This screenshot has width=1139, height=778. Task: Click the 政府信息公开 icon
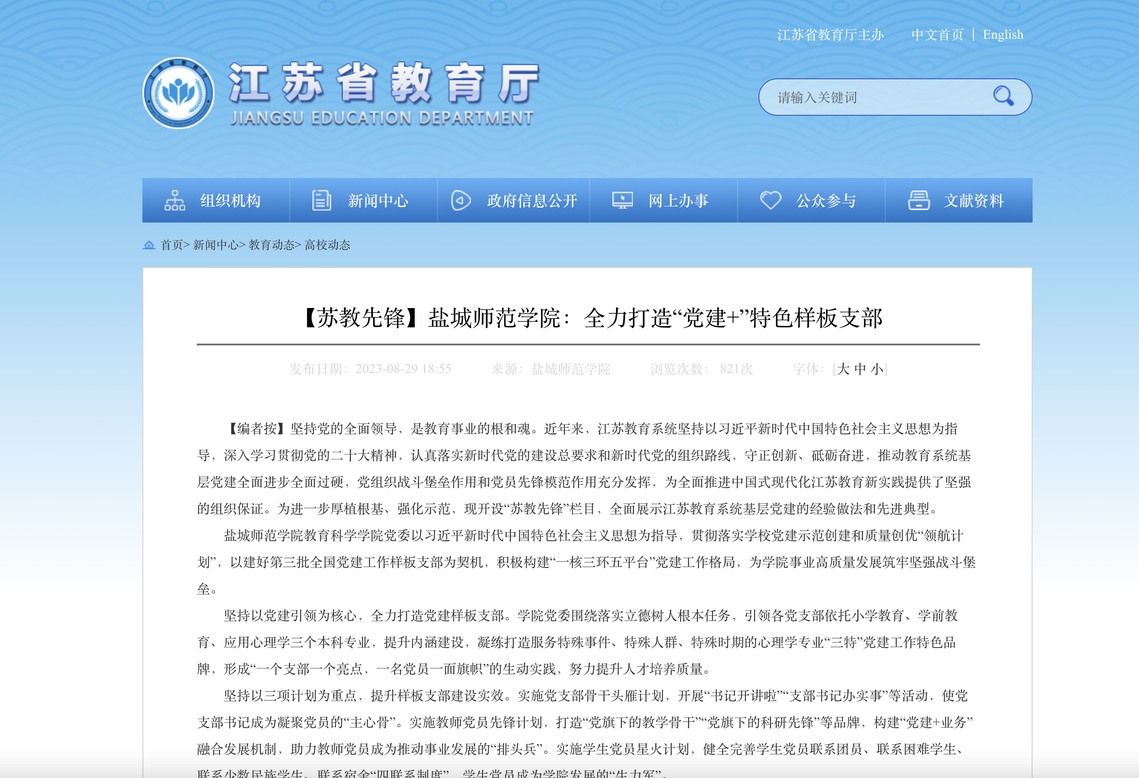(x=461, y=200)
